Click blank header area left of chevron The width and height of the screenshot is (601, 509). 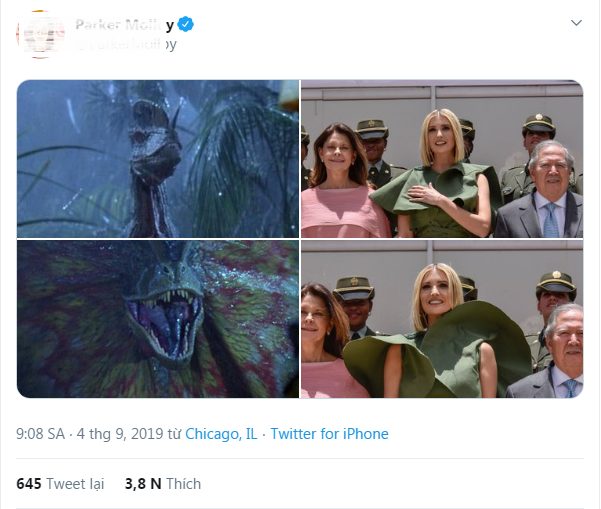(400, 30)
